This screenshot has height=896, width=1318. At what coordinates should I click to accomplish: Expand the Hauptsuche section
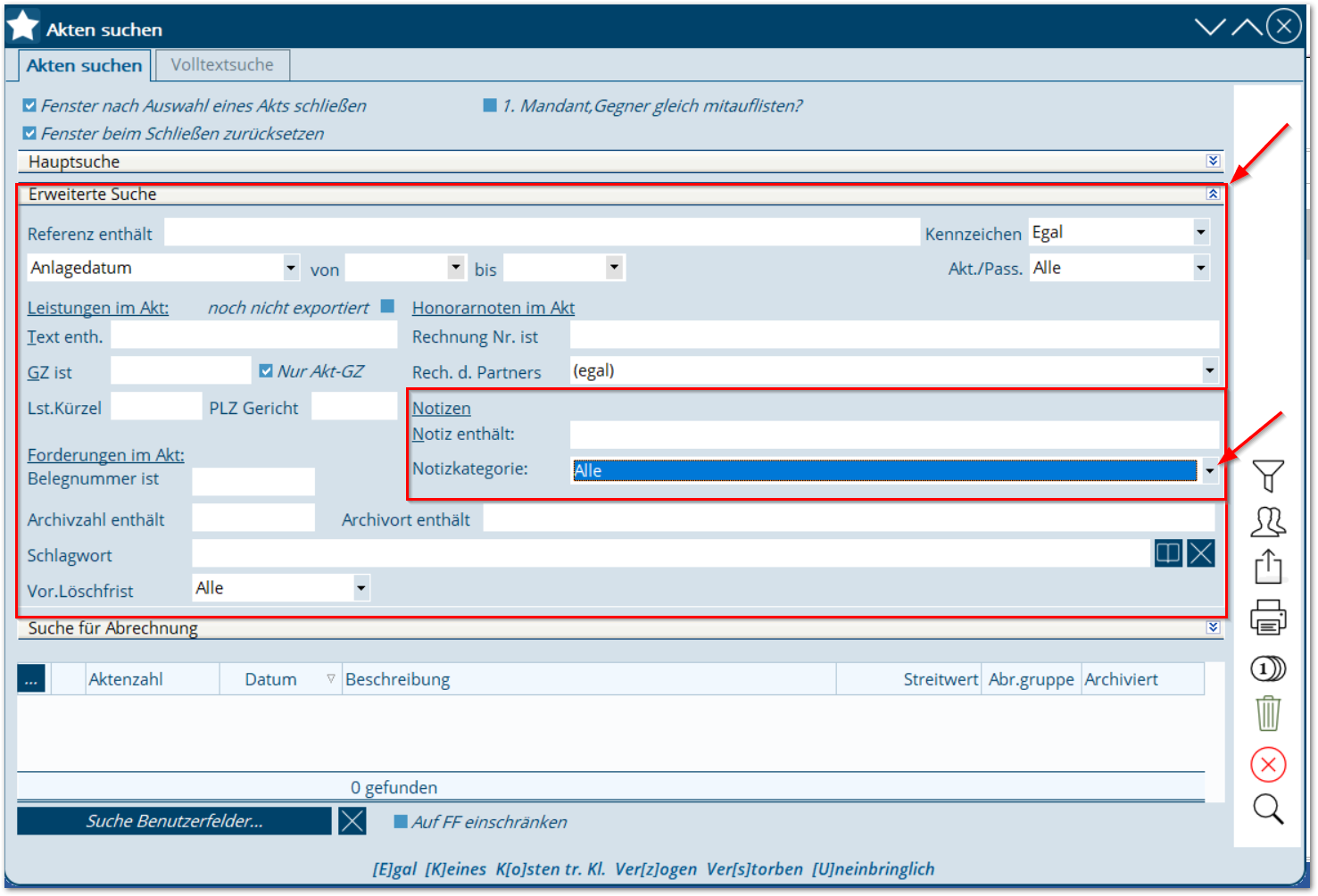point(1213,161)
